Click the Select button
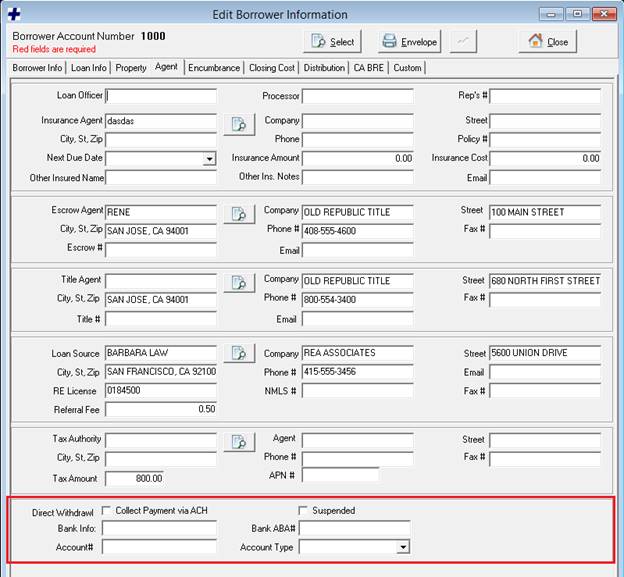The height and width of the screenshot is (577, 624). point(332,42)
